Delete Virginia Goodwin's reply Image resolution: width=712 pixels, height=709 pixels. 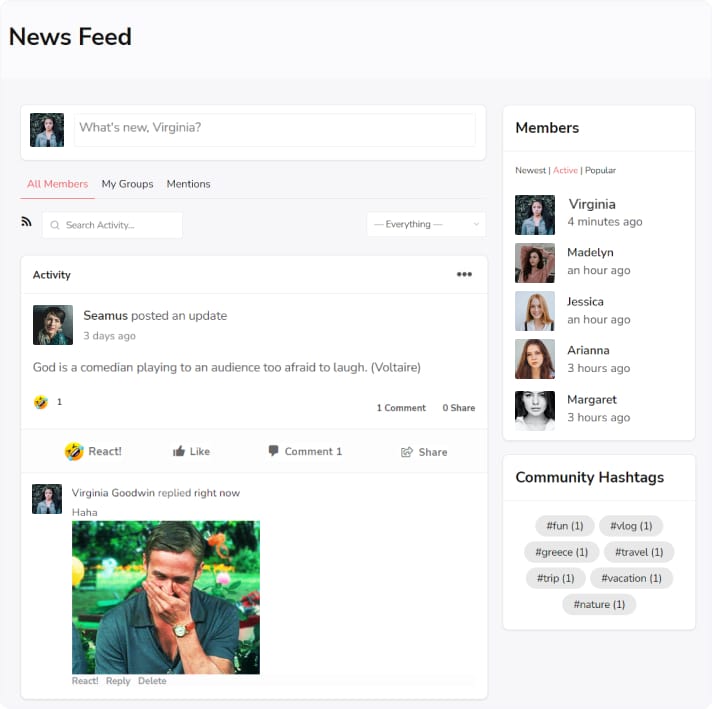click(152, 681)
